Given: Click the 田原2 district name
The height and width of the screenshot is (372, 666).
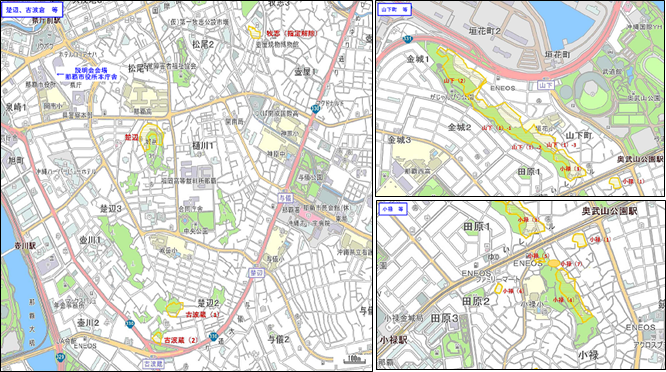Looking at the screenshot, I should (476, 302).
